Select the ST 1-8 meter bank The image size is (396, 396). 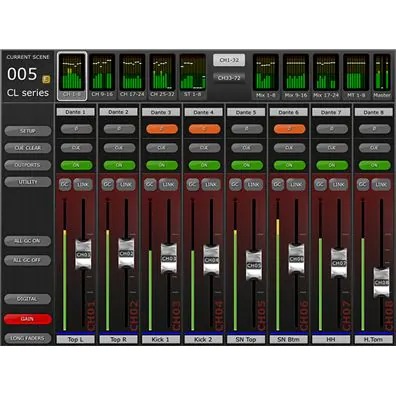click(x=193, y=76)
